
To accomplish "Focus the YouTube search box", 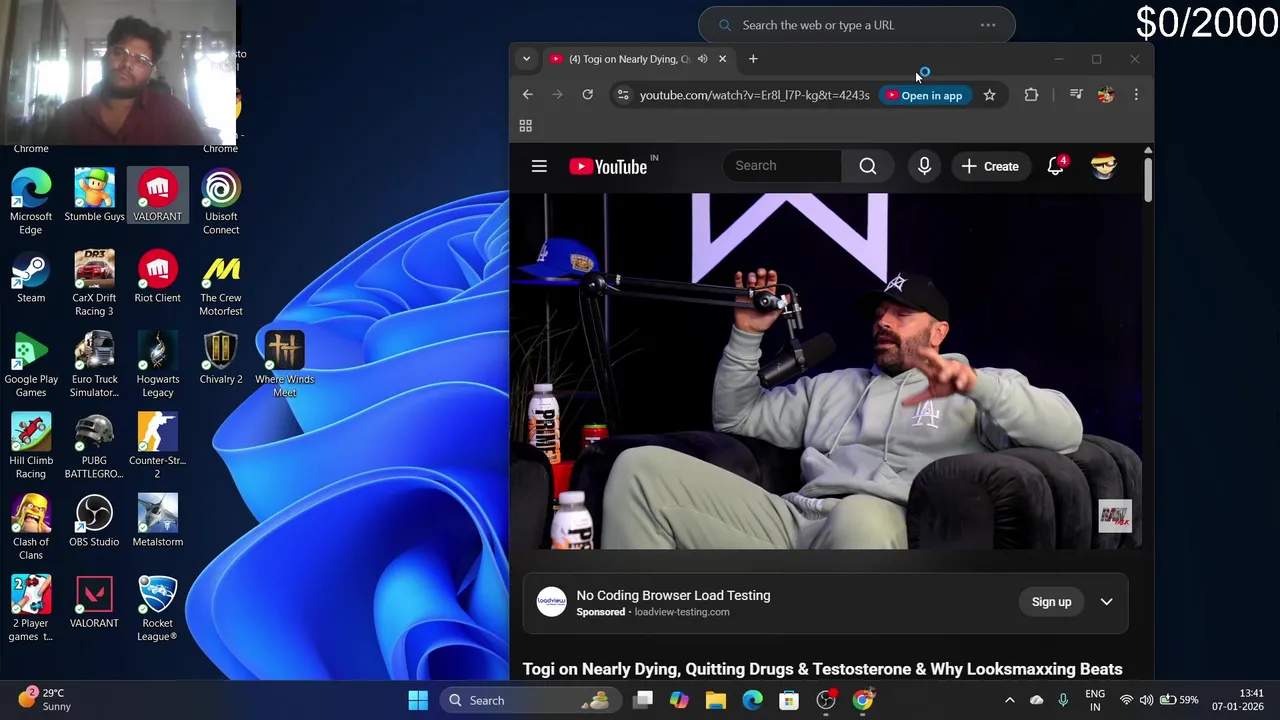I will coord(782,166).
